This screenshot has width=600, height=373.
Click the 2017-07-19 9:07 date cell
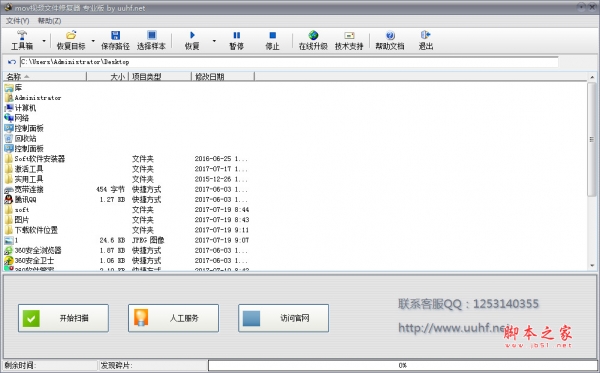(222, 240)
